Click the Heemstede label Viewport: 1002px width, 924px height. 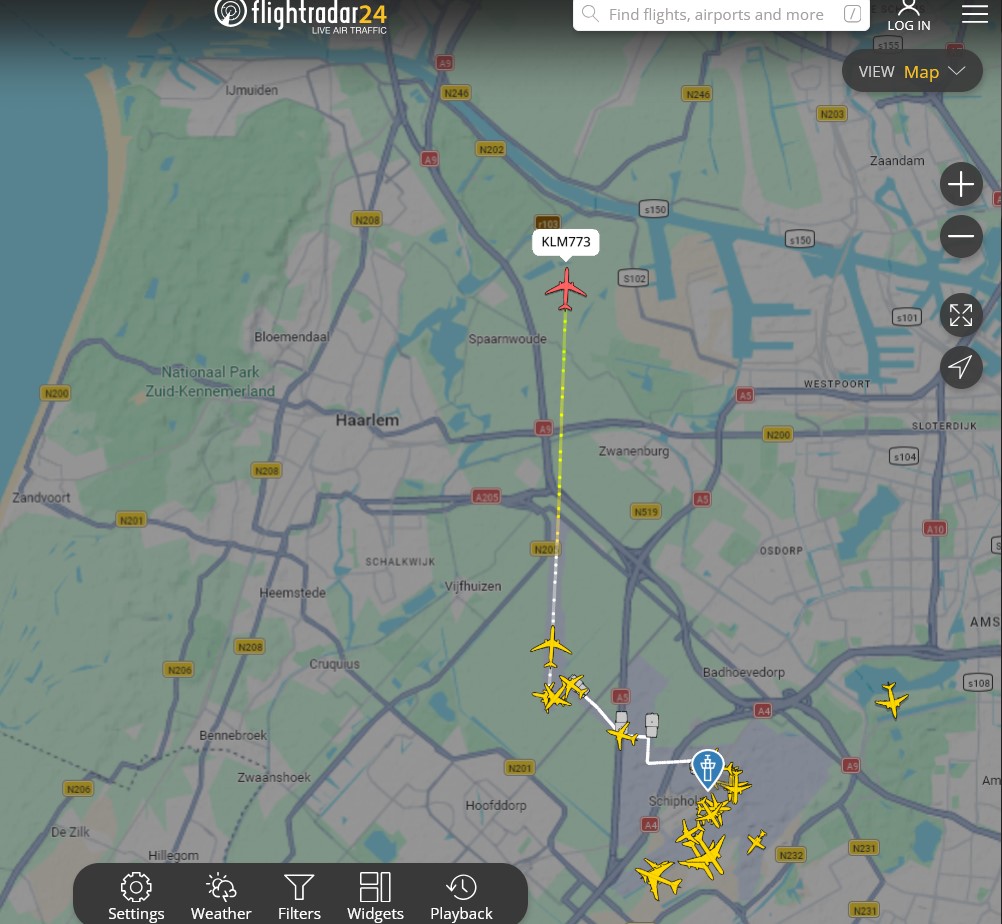point(293,593)
